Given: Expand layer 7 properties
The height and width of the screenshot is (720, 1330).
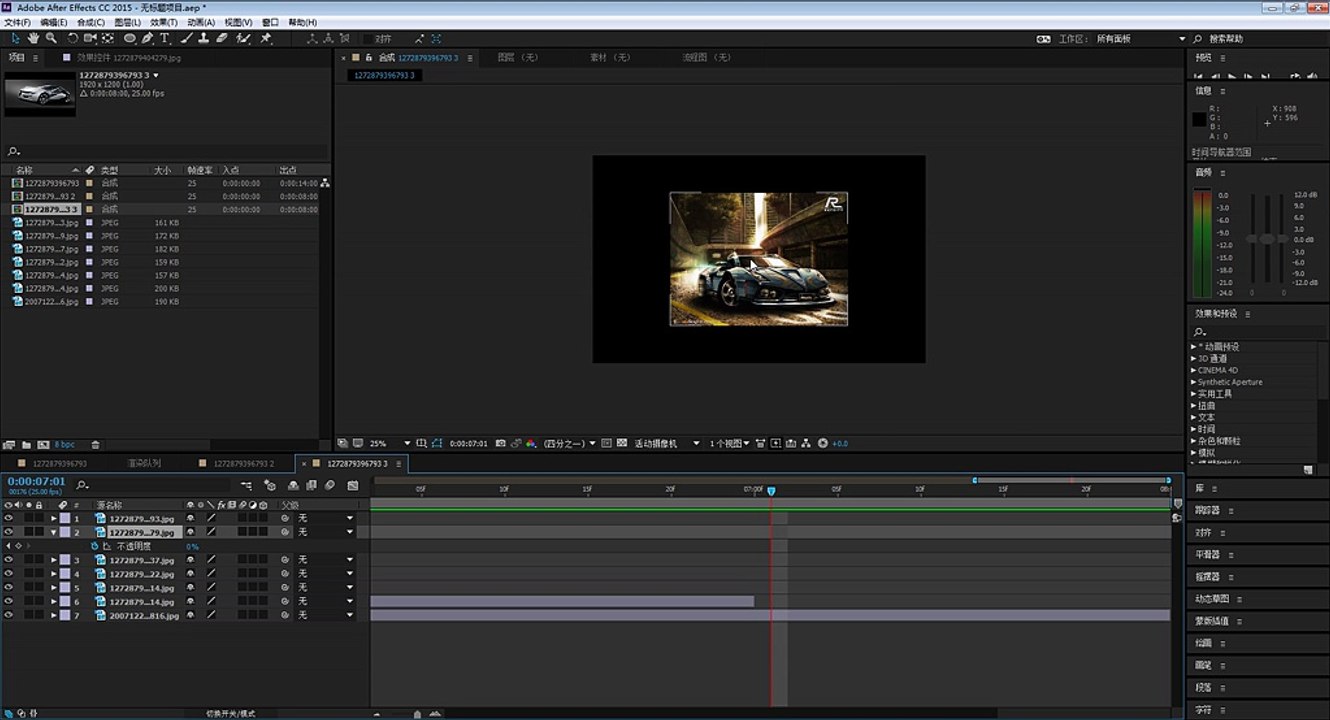Looking at the screenshot, I should [x=54, y=615].
